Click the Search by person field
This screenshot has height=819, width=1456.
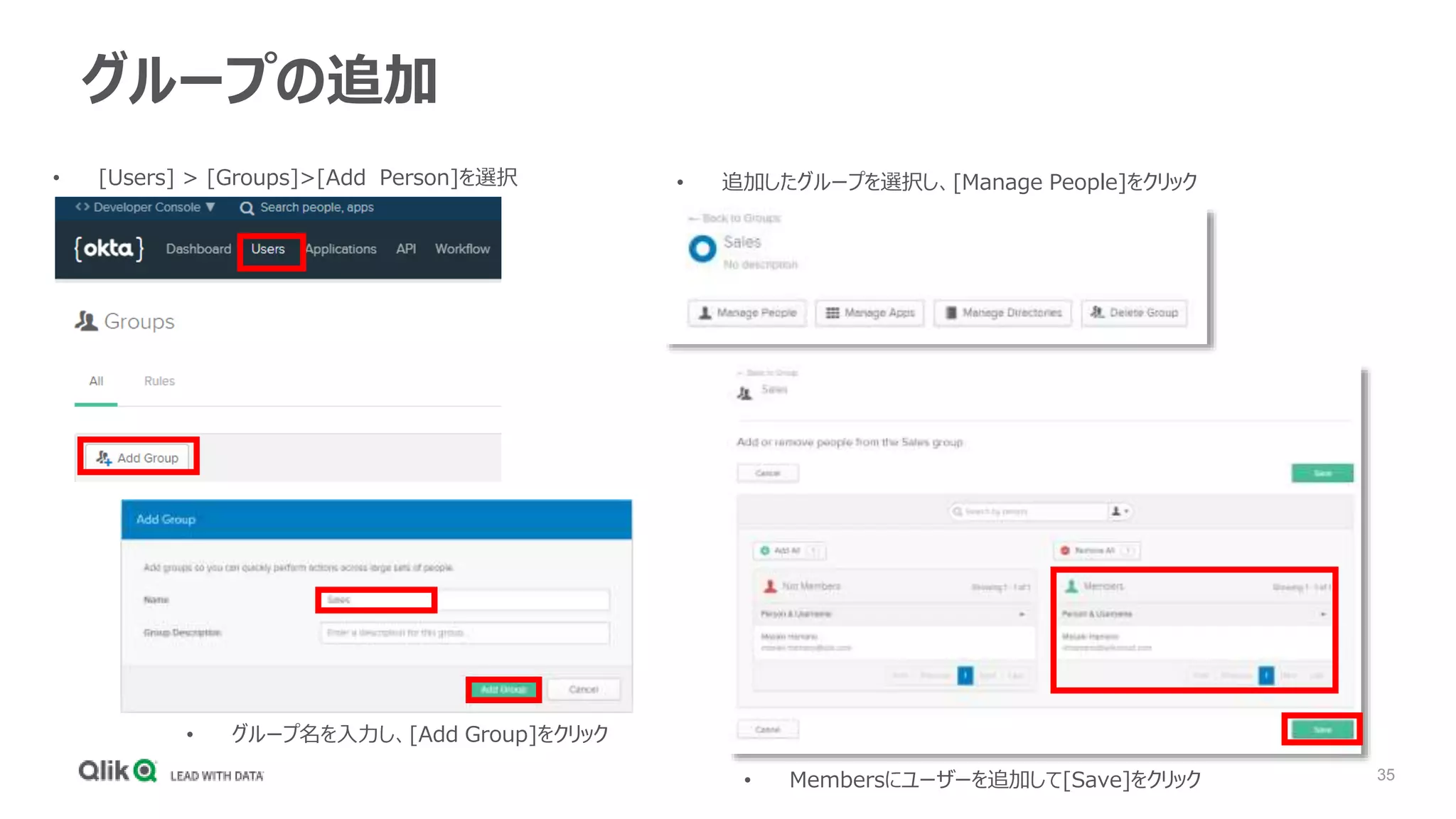1029,511
